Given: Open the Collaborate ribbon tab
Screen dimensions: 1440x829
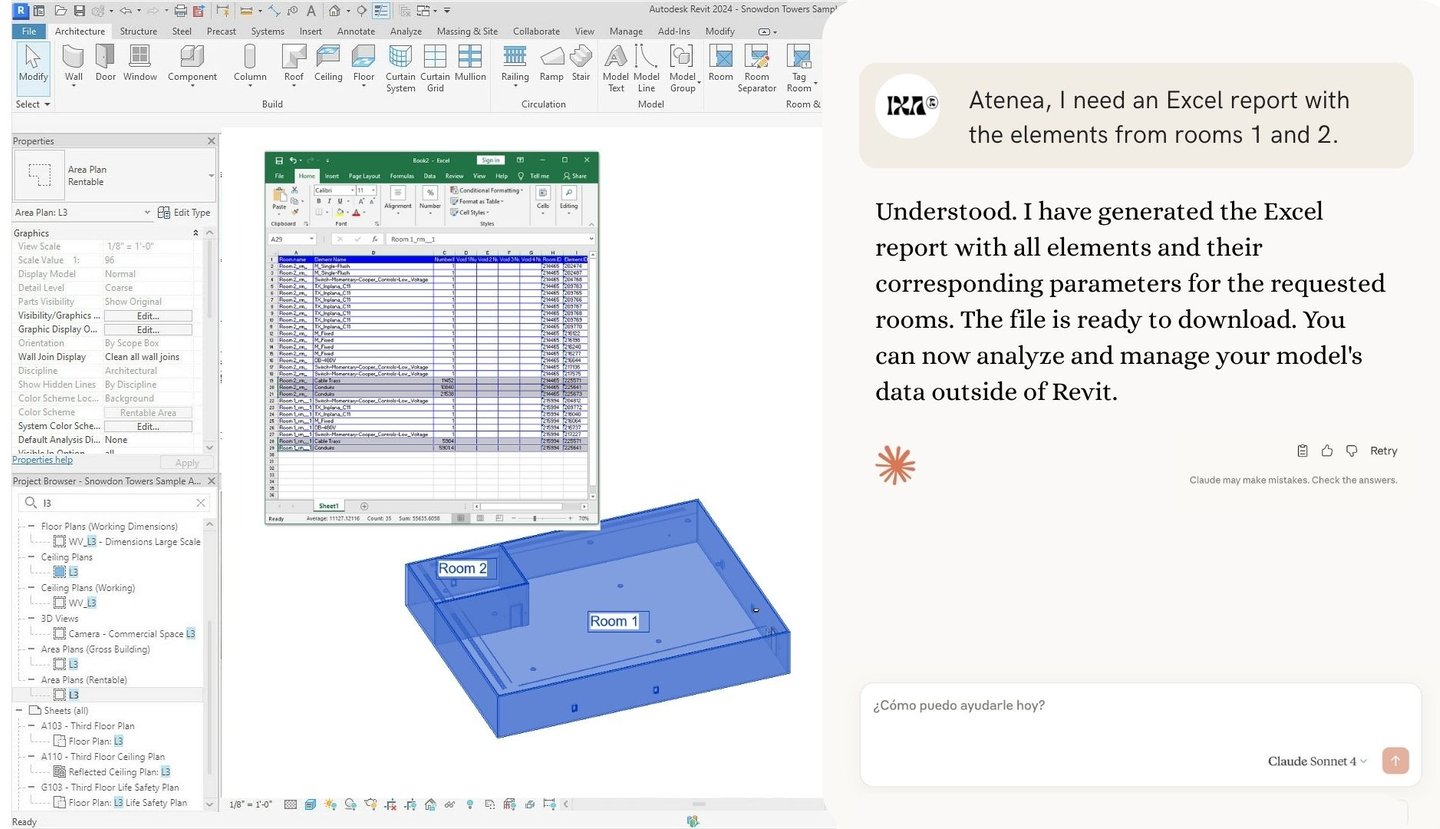Looking at the screenshot, I should pyautogui.click(x=537, y=31).
